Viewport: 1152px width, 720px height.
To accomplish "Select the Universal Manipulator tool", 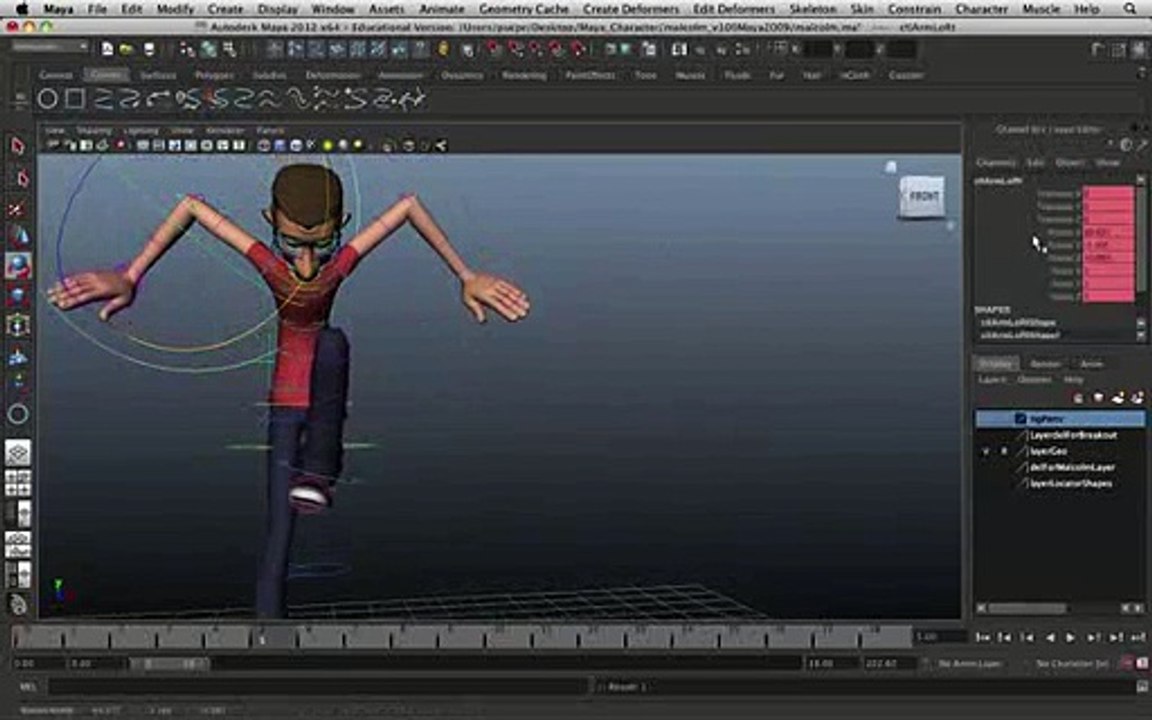I will 18,325.
